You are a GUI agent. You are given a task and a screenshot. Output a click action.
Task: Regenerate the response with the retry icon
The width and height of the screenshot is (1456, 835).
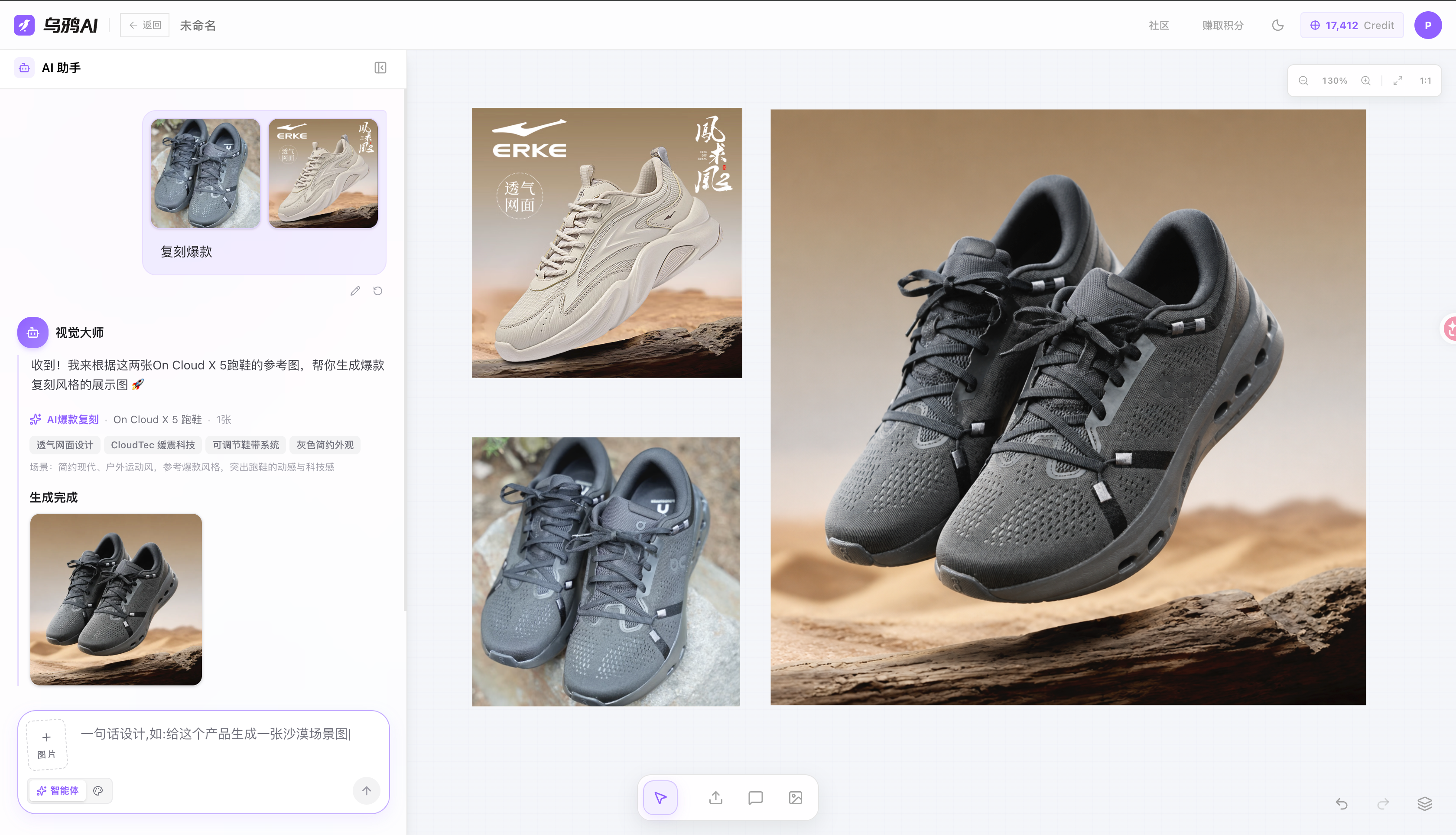pyautogui.click(x=378, y=291)
